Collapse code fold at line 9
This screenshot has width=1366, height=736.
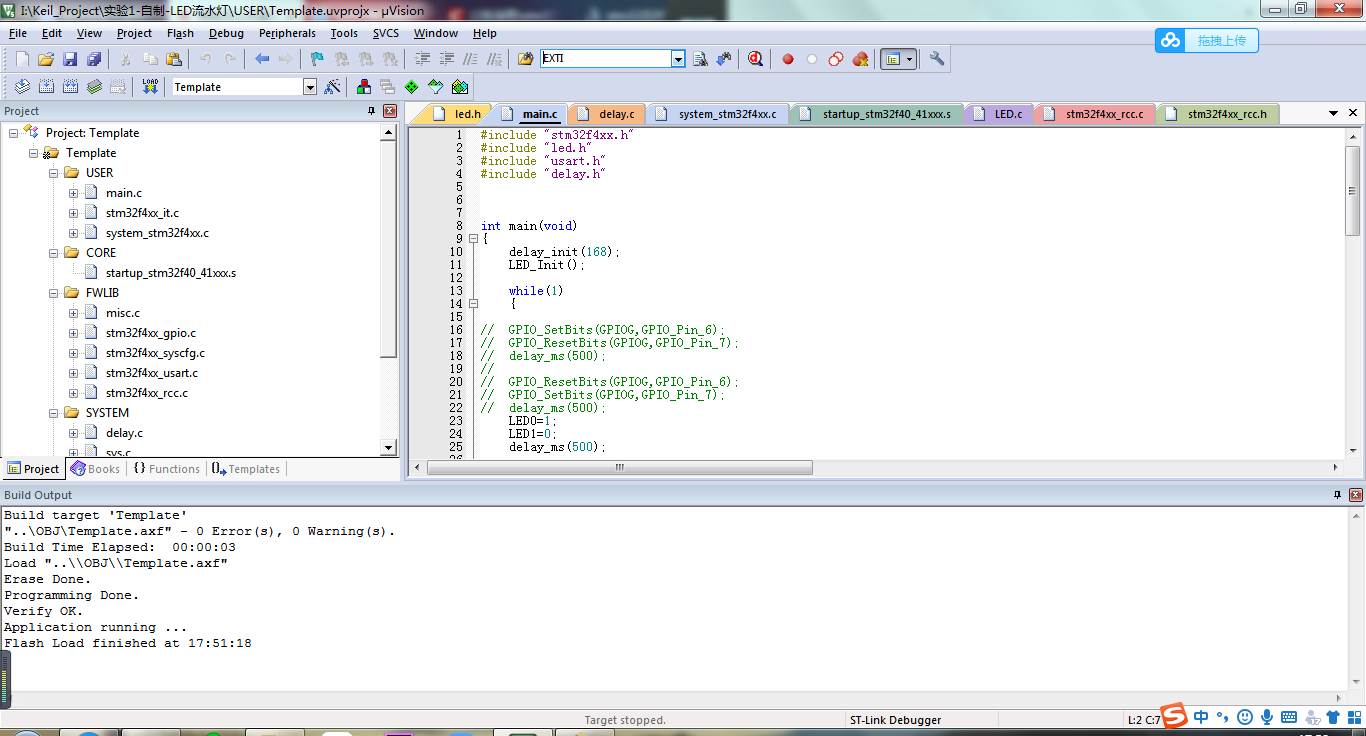click(x=473, y=239)
